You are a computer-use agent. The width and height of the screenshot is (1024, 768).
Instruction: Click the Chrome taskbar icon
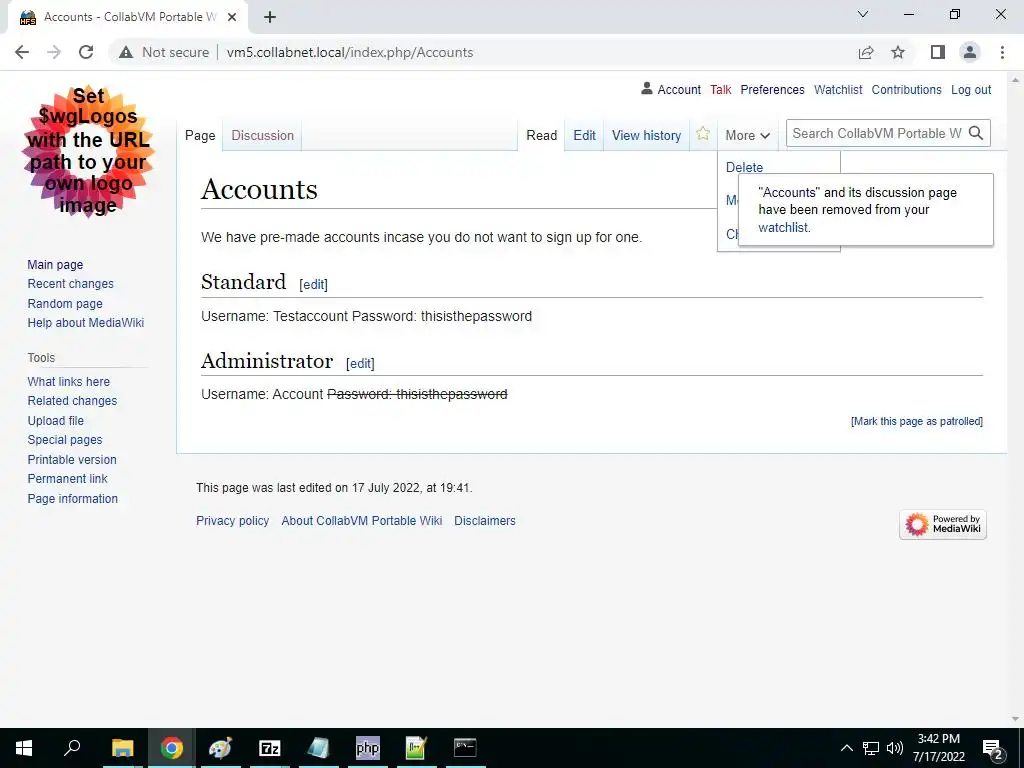point(172,748)
